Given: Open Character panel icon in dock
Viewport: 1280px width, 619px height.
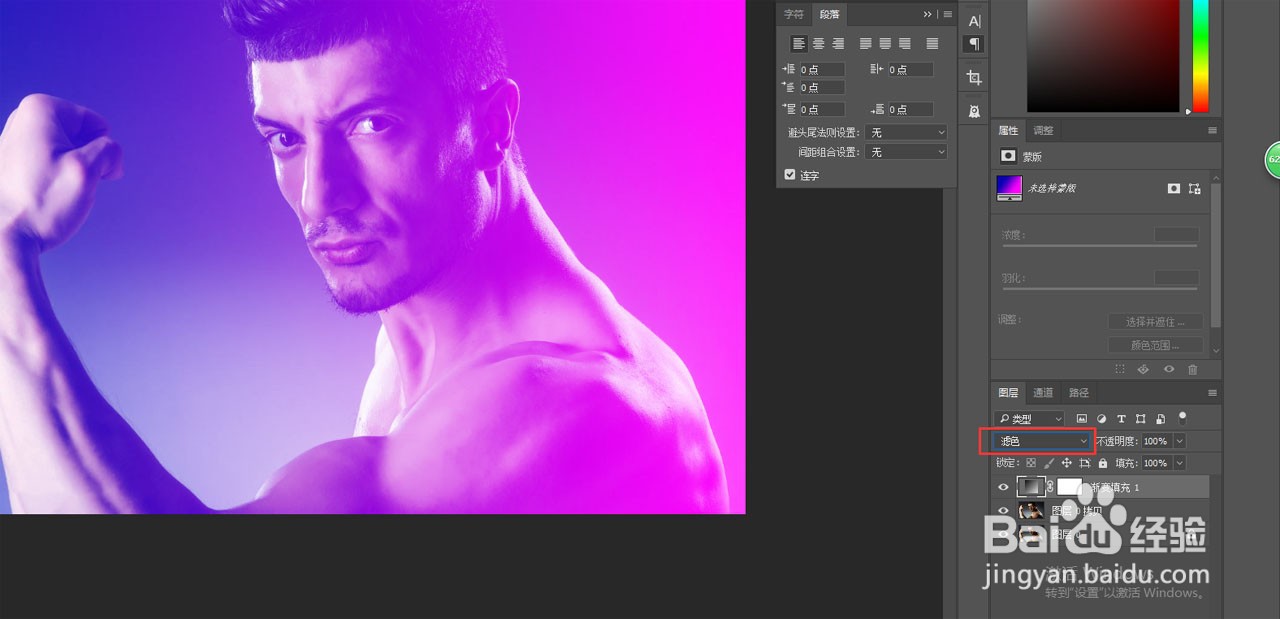Looking at the screenshot, I should tap(974, 20).
